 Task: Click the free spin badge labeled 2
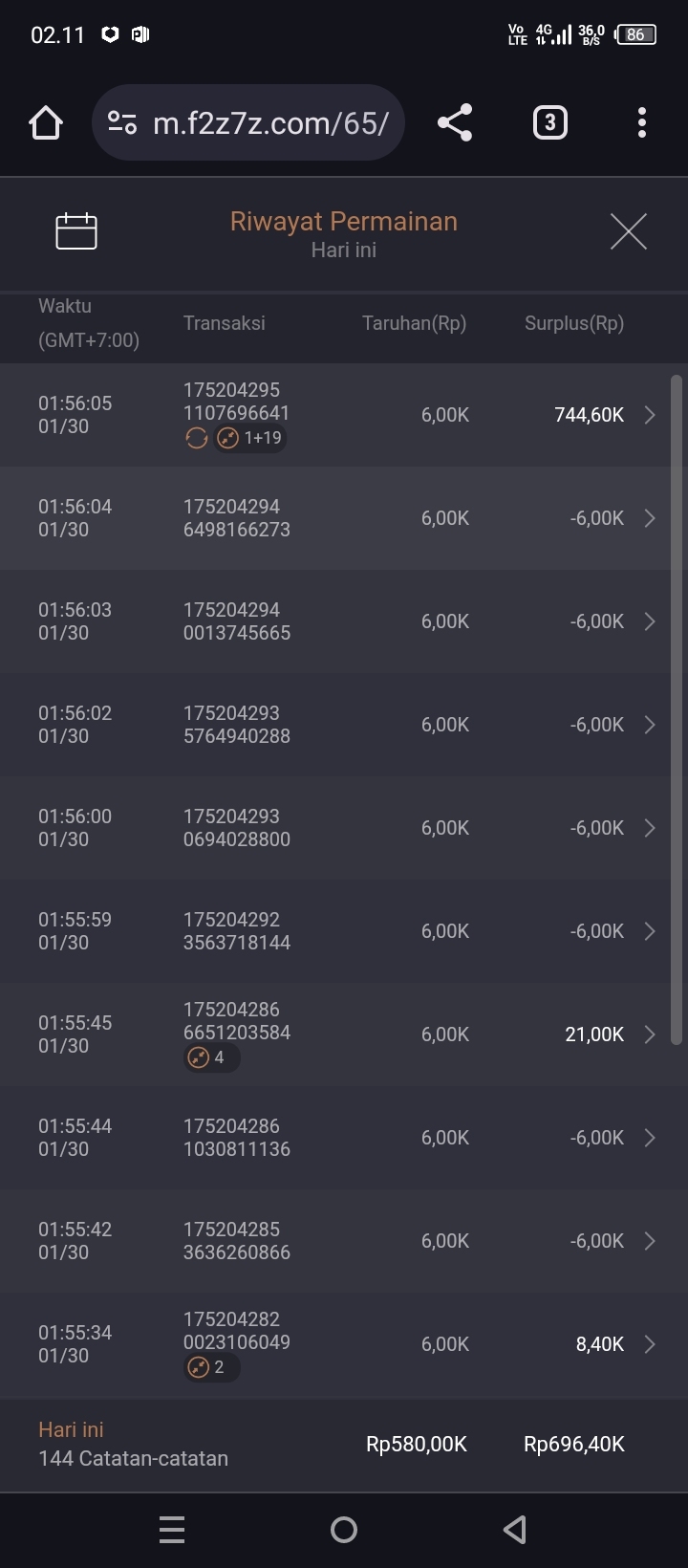click(211, 1367)
